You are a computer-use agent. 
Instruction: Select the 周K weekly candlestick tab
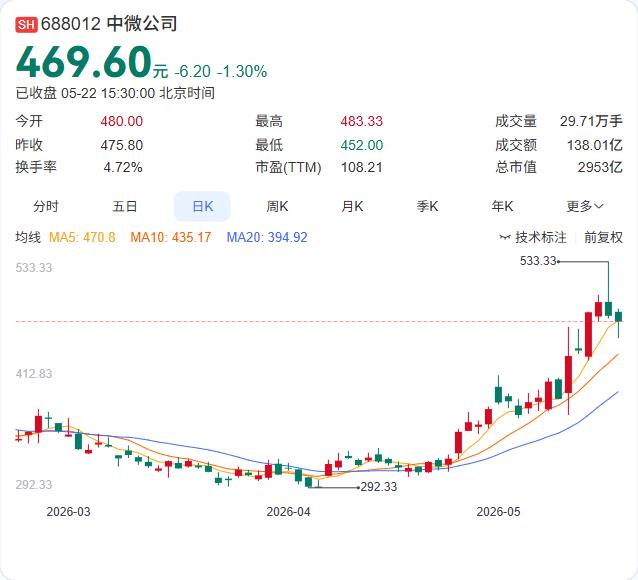277,206
